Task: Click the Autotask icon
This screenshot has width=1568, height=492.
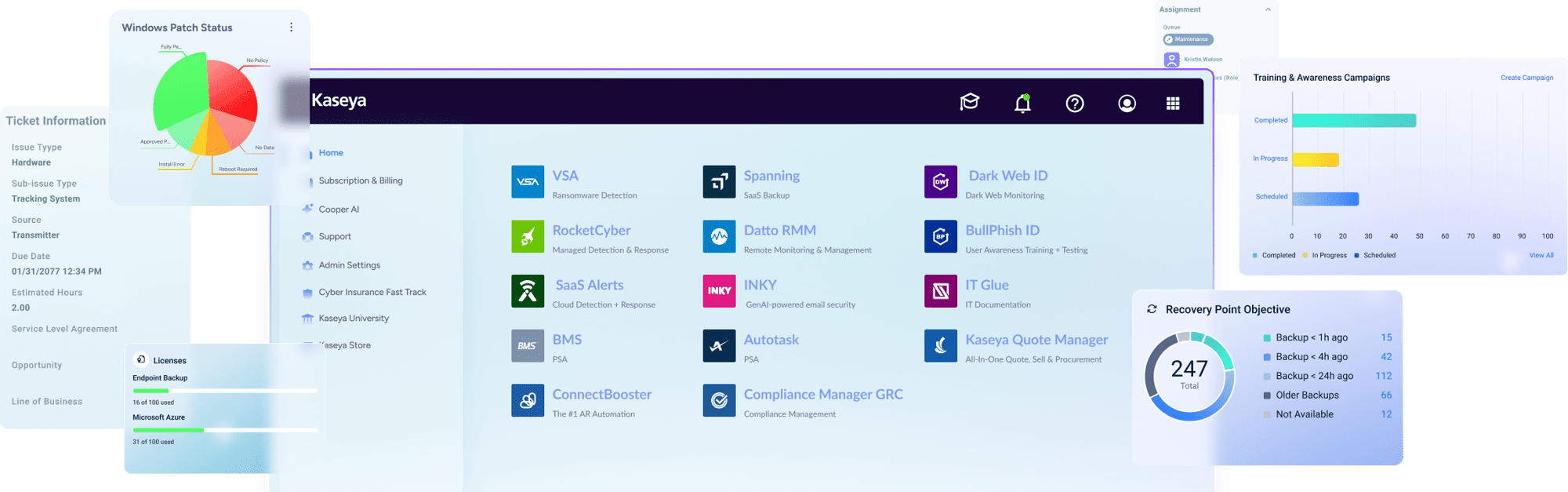Action: point(719,345)
